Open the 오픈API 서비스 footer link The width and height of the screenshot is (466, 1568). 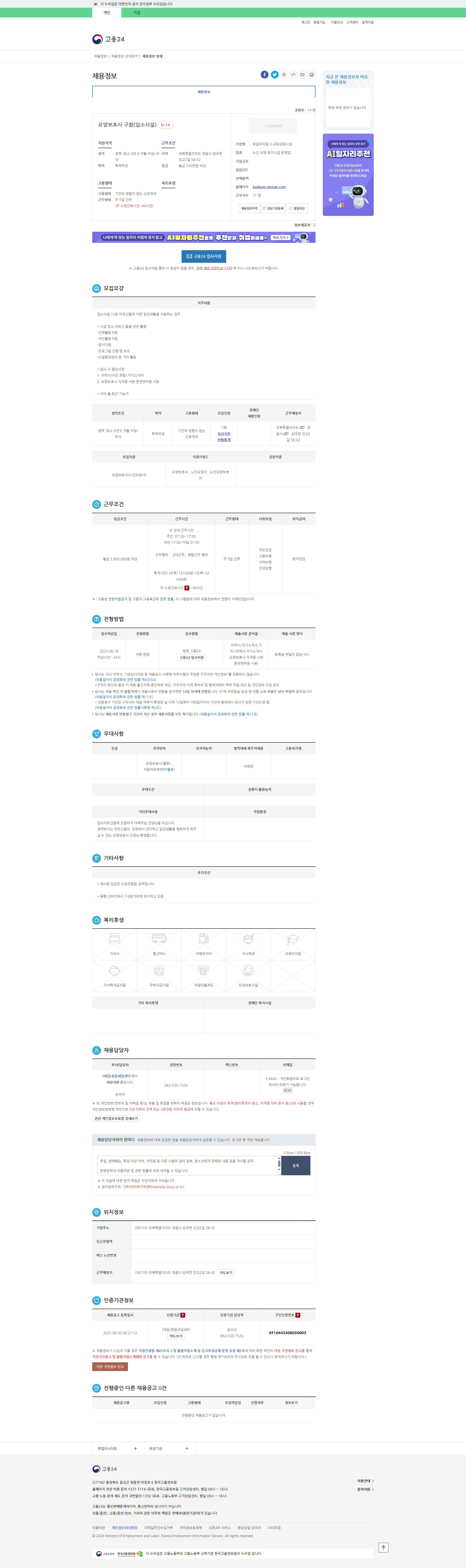(x=220, y=1528)
